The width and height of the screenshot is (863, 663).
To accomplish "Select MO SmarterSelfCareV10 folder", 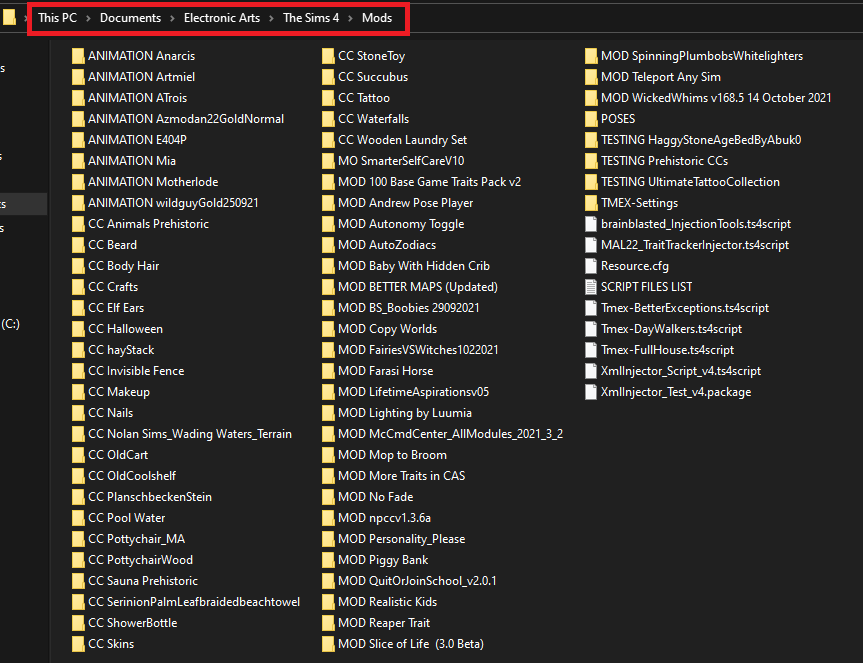I will point(393,161).
